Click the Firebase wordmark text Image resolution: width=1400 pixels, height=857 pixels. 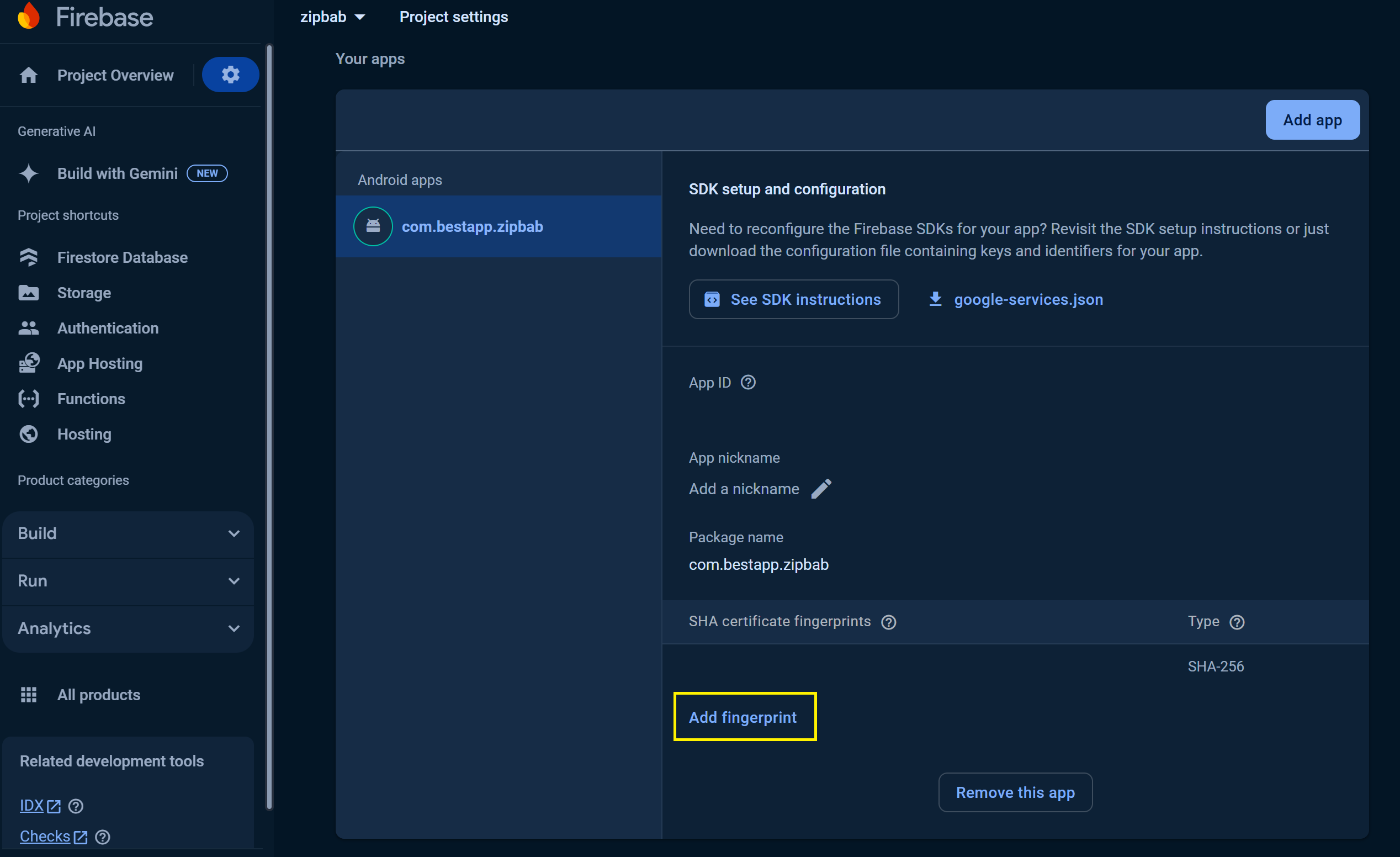104,17
